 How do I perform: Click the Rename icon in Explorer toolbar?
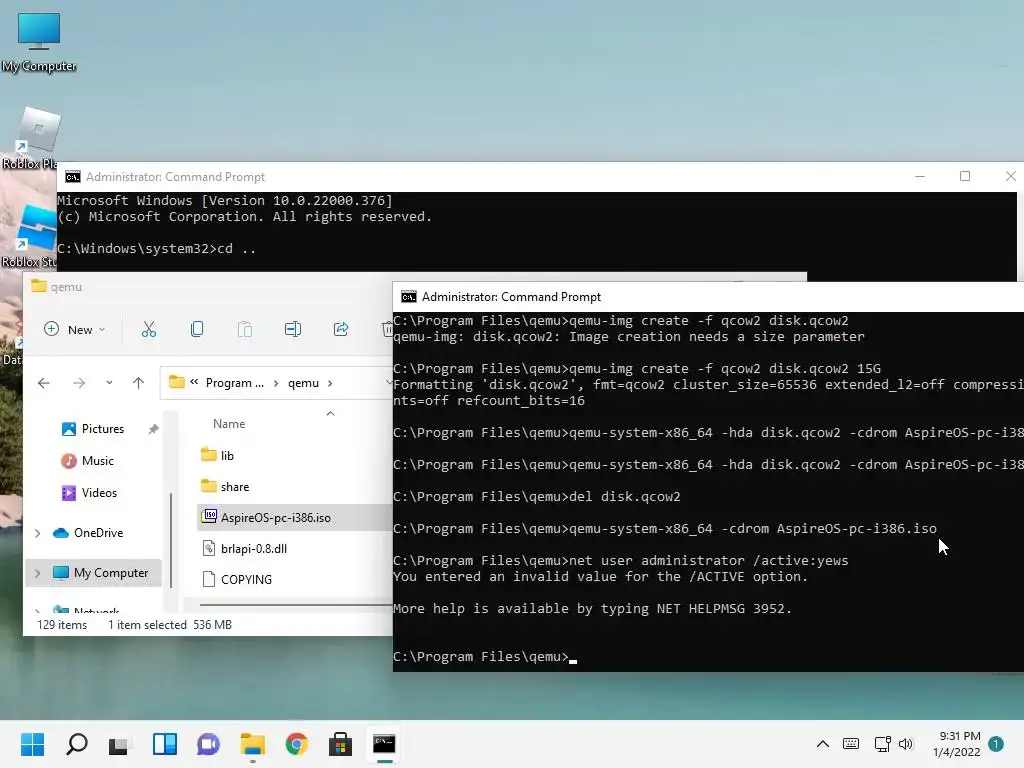click(x=293, y=329)
